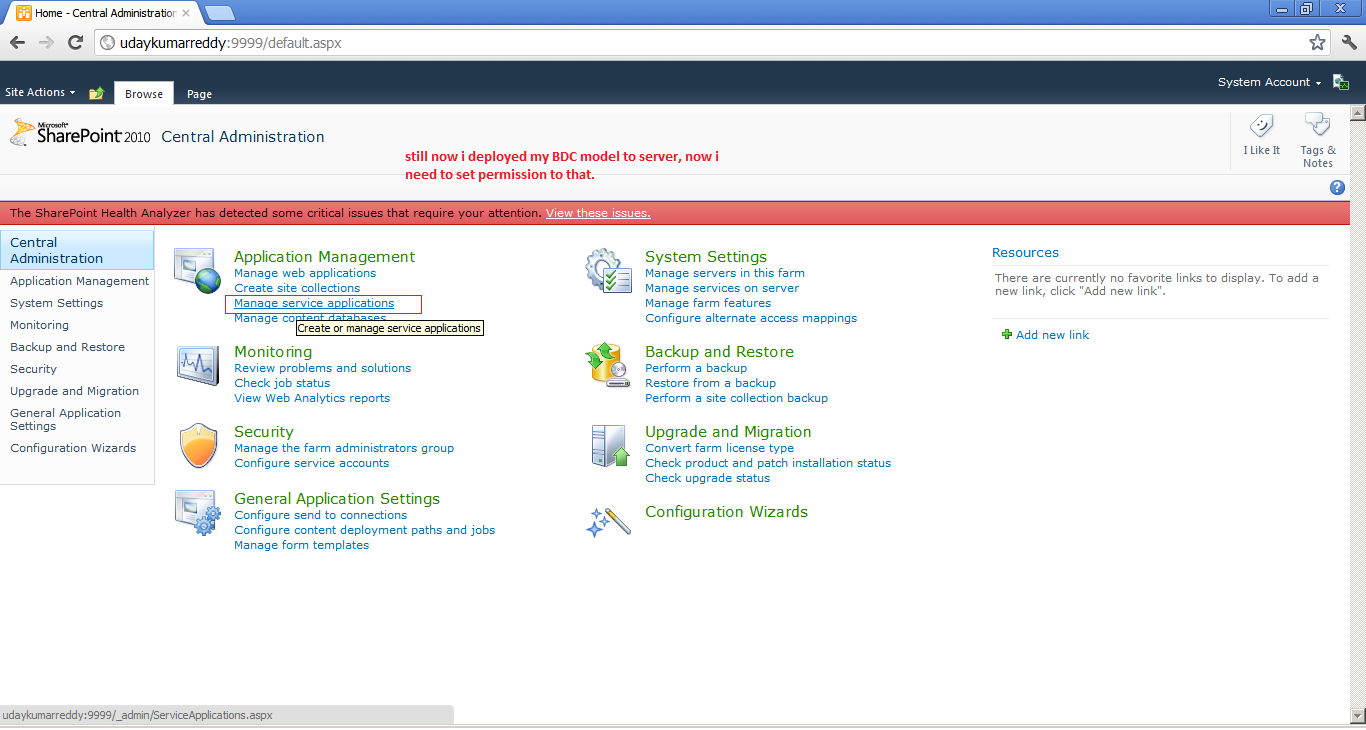
Task: Open Create site collections link
Action: tap(297, 288)
